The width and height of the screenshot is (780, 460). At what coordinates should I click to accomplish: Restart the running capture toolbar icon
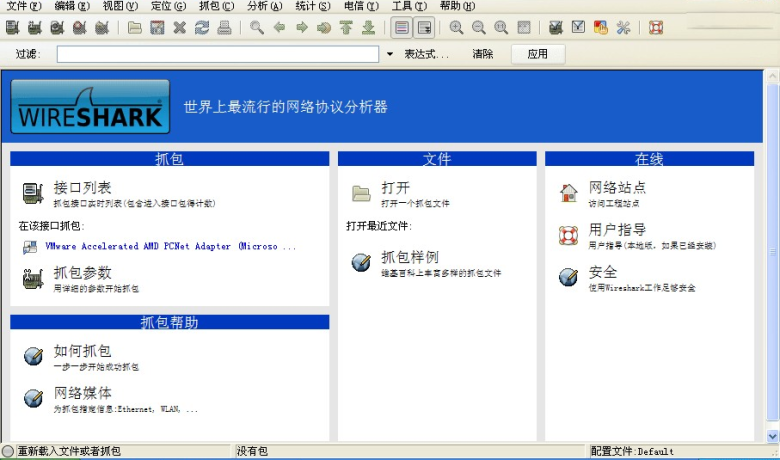101,27
